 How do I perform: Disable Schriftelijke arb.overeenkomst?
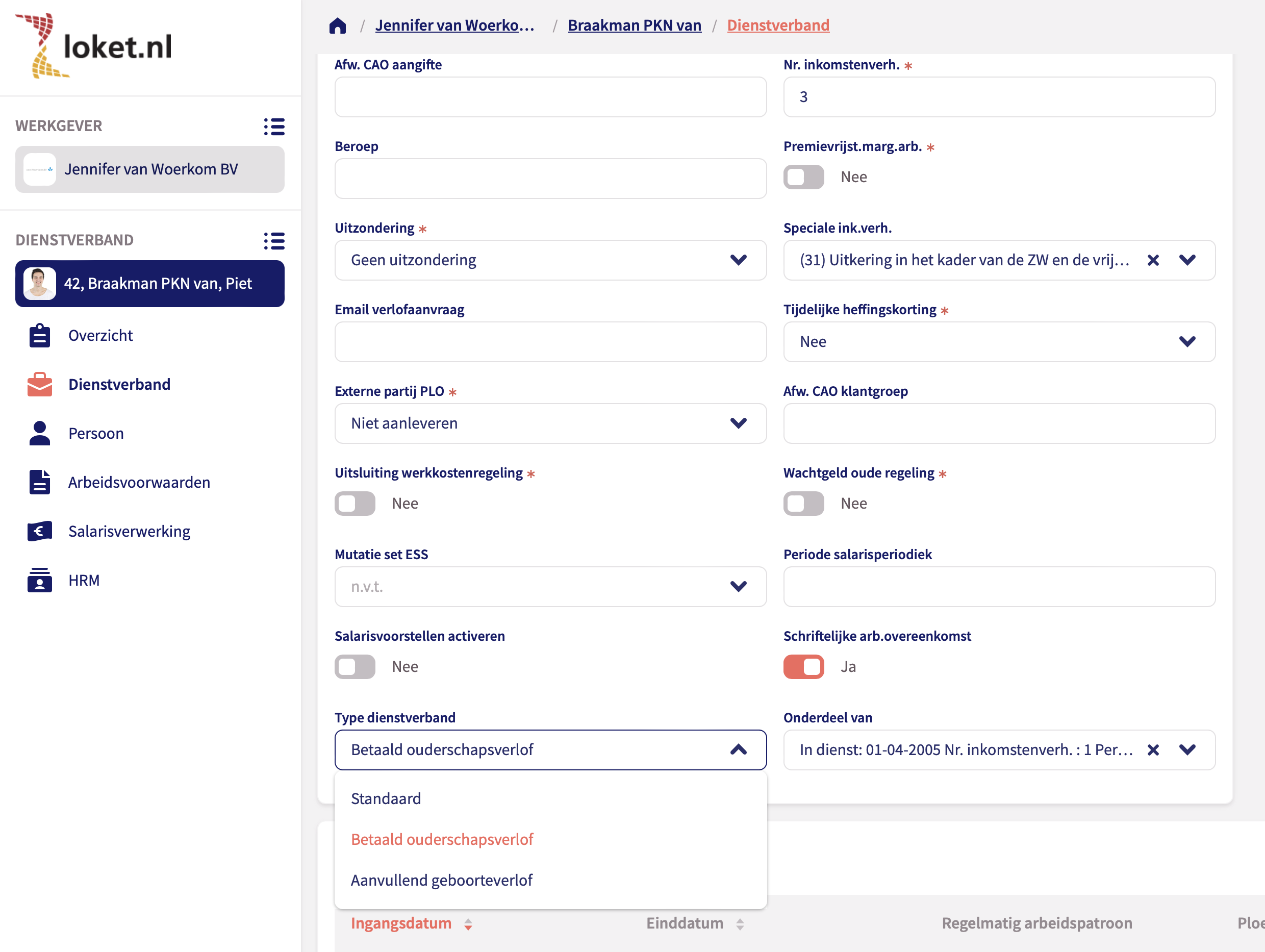pos(803,666)
